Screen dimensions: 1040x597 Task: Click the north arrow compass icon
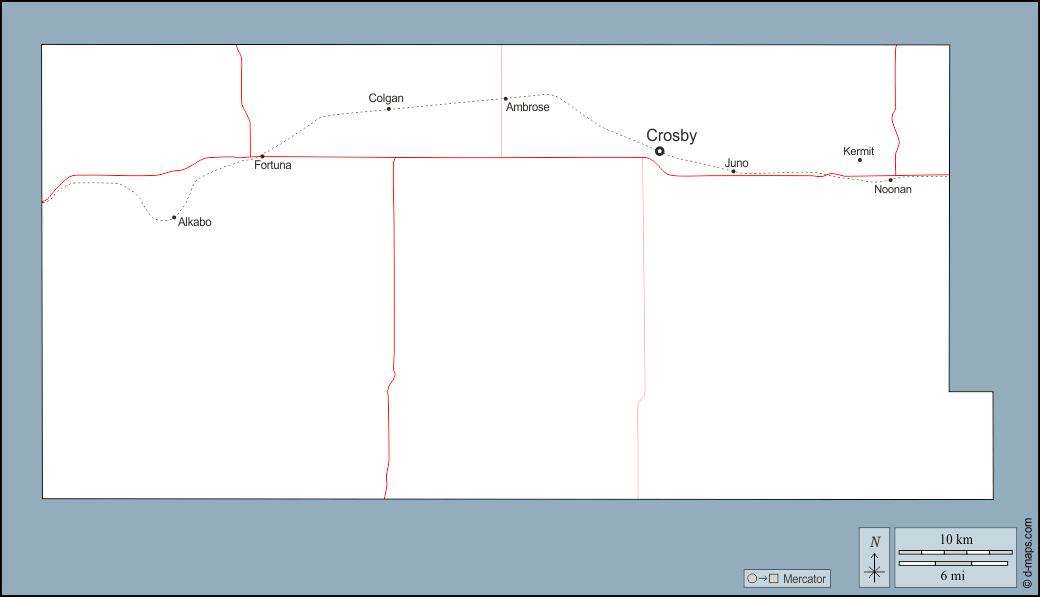tap(875, 558)
